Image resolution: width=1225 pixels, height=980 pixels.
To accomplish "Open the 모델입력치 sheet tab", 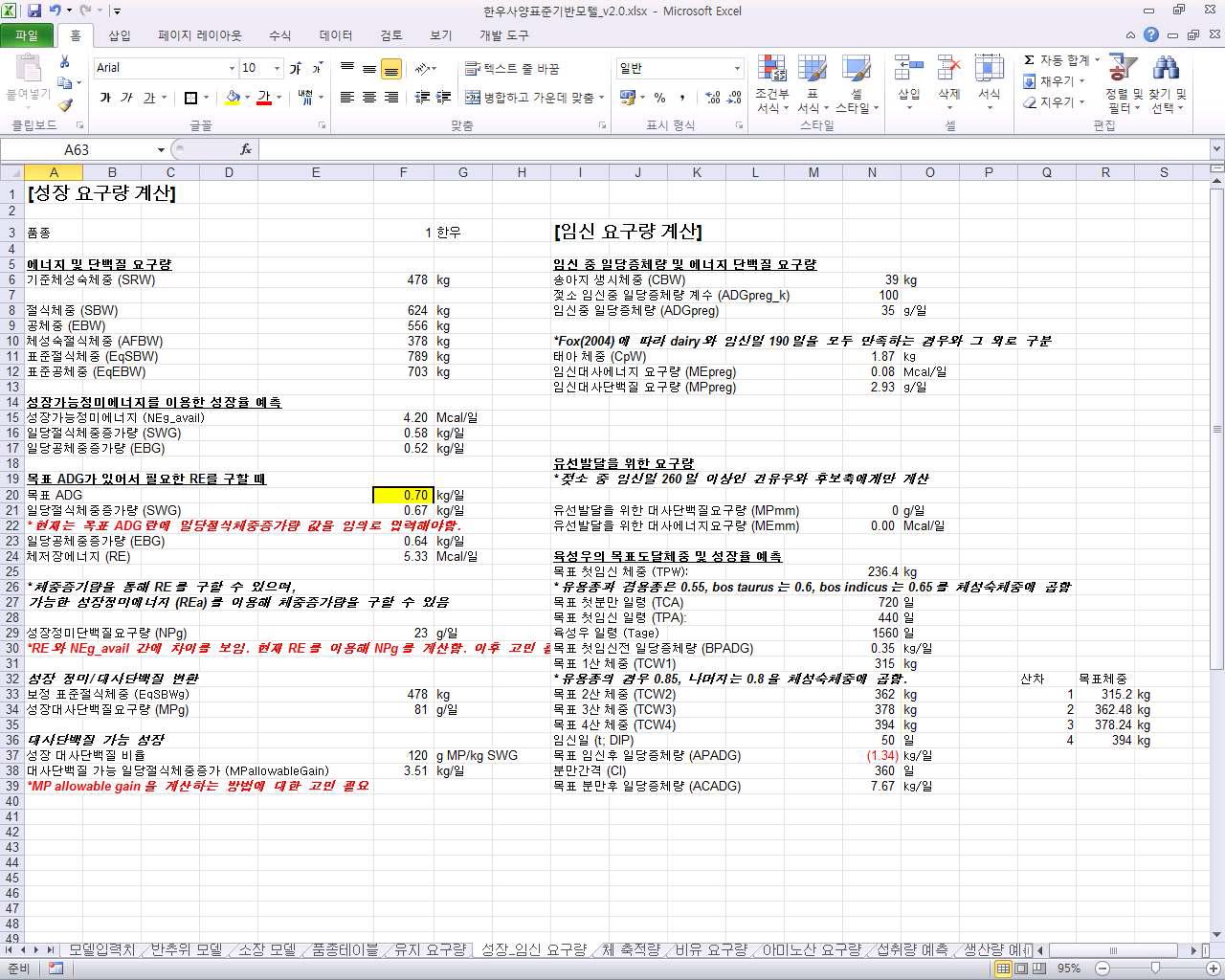I will (x=102, y=949).
